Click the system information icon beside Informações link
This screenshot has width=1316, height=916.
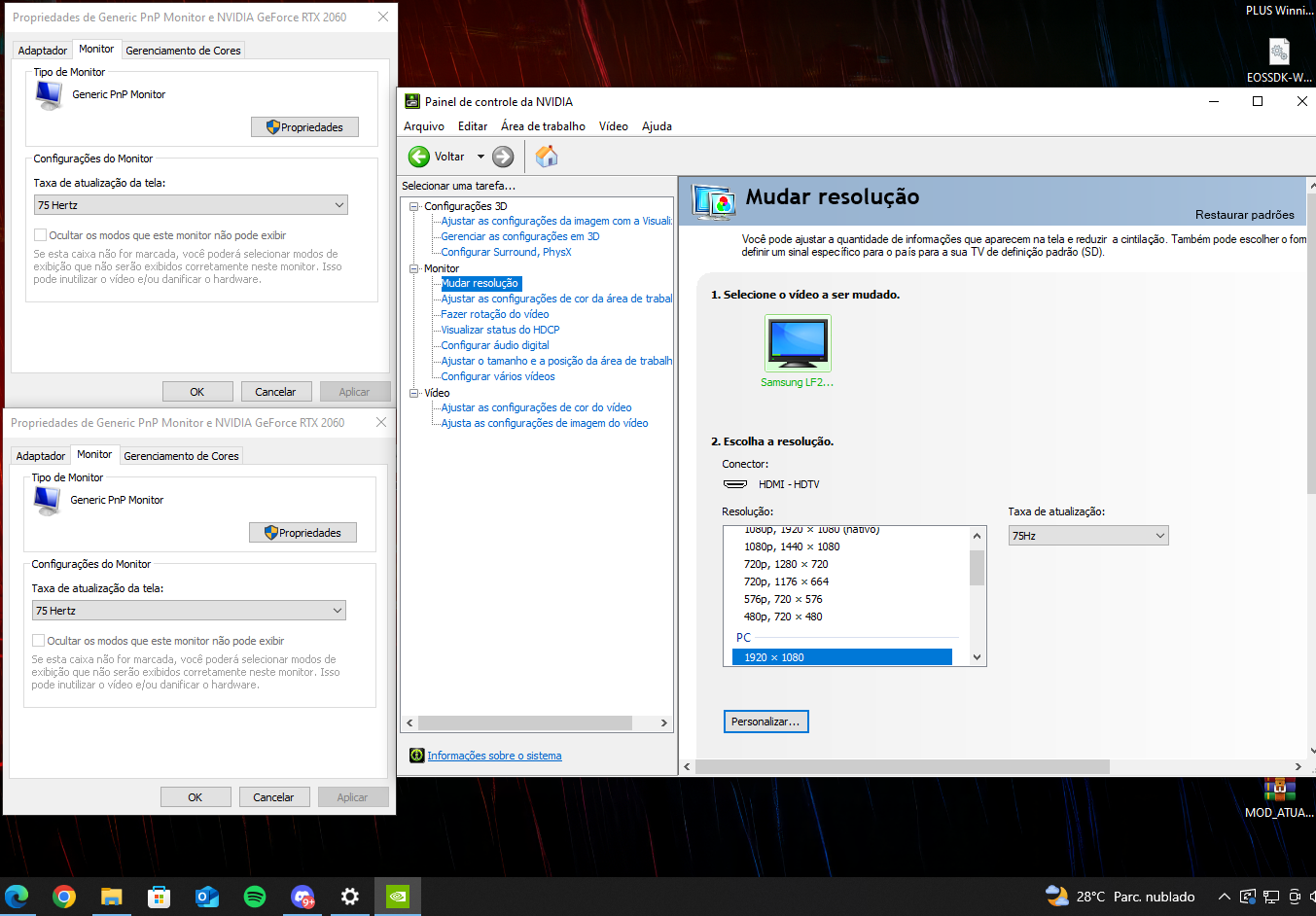point(417,756)
